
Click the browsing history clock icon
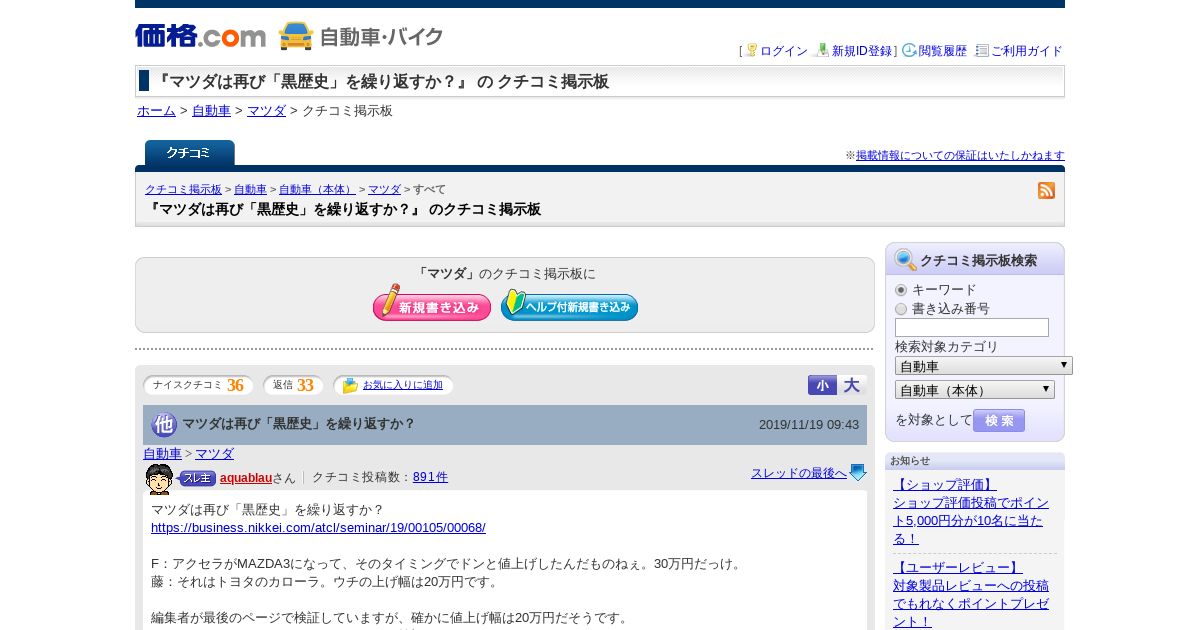coord(909,50)
